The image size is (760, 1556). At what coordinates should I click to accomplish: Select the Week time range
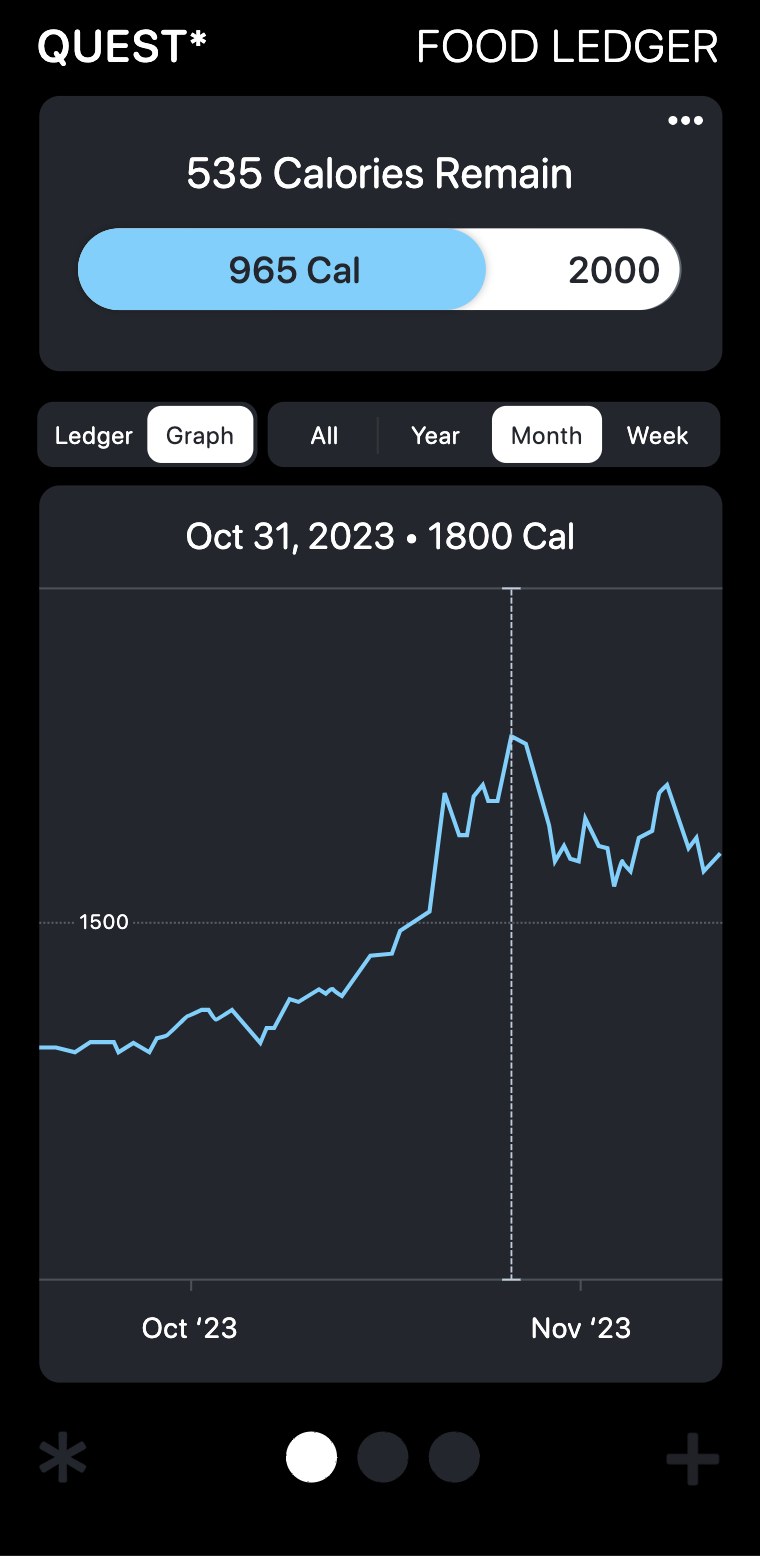pyautogui.click(x=657, y=436)
